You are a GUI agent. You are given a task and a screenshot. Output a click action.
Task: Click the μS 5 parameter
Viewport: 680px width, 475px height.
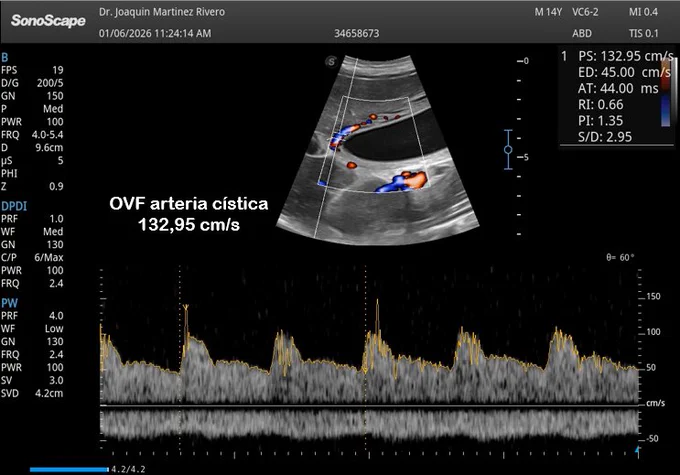(x=32, y=161)
